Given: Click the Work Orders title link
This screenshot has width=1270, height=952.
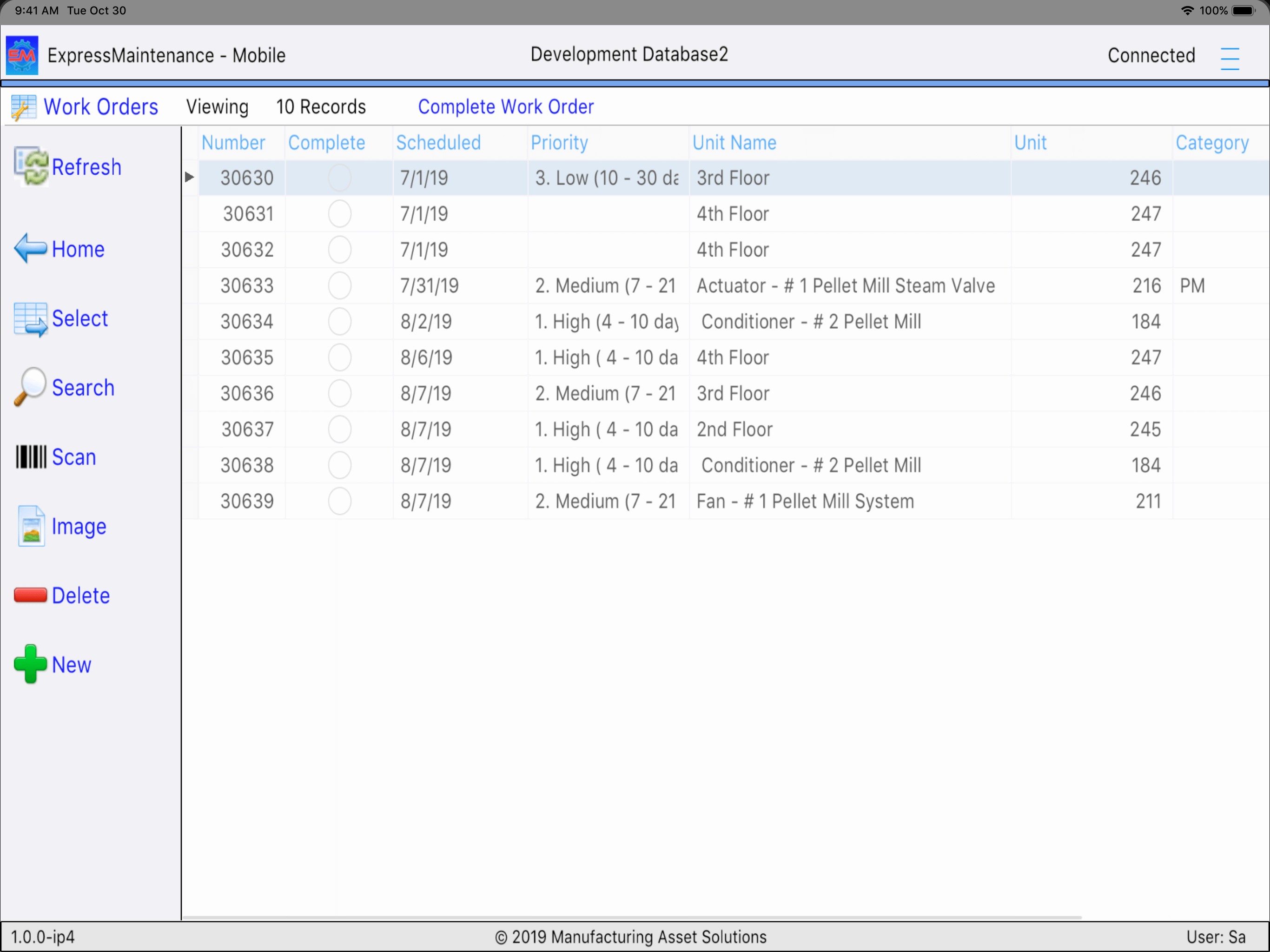Looking at the screenshot, I should point(101,107).
